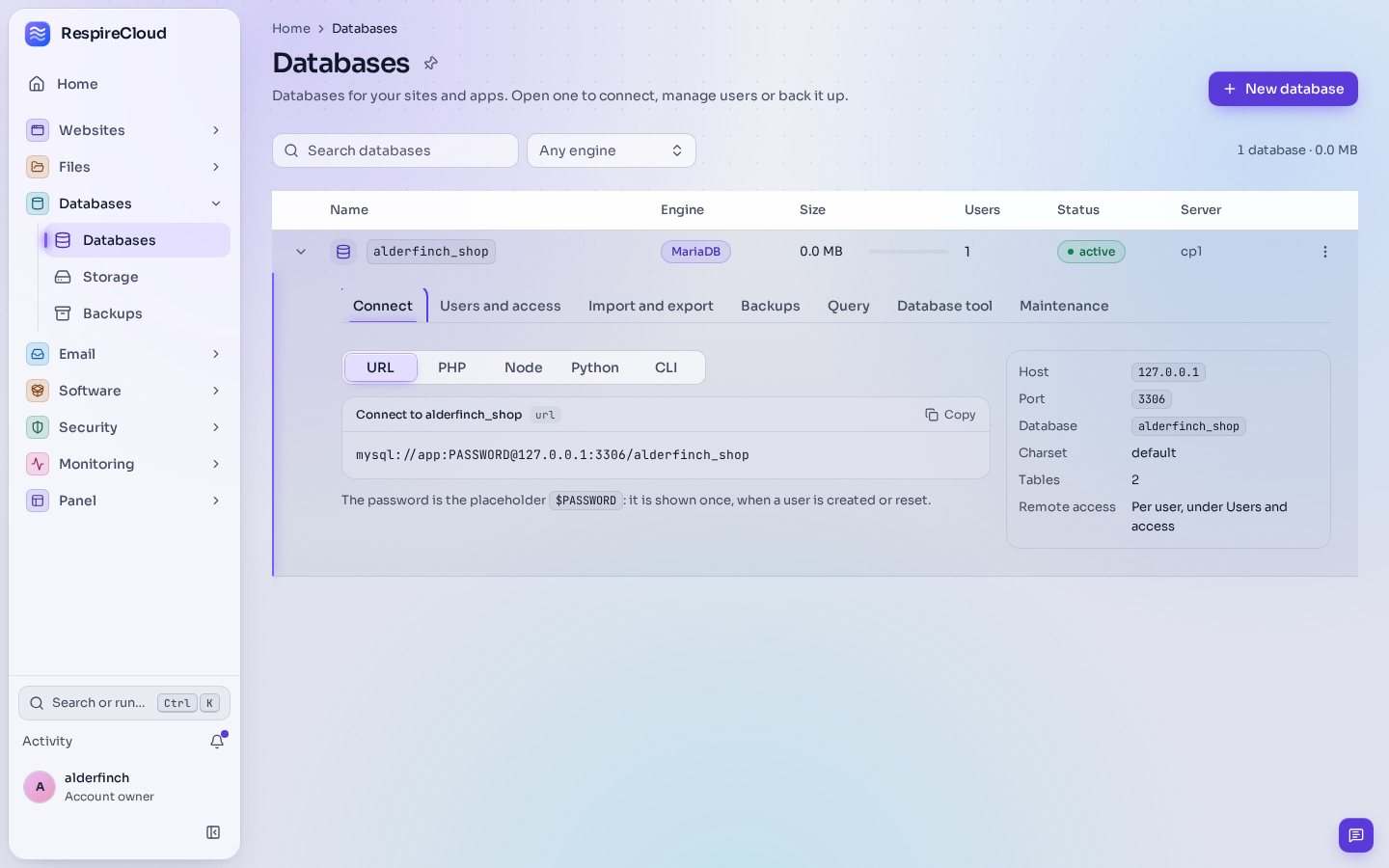The height and width of the screenshot is (868, 1389).
Task: Copy the connection URL
Action: click(950, 415)
